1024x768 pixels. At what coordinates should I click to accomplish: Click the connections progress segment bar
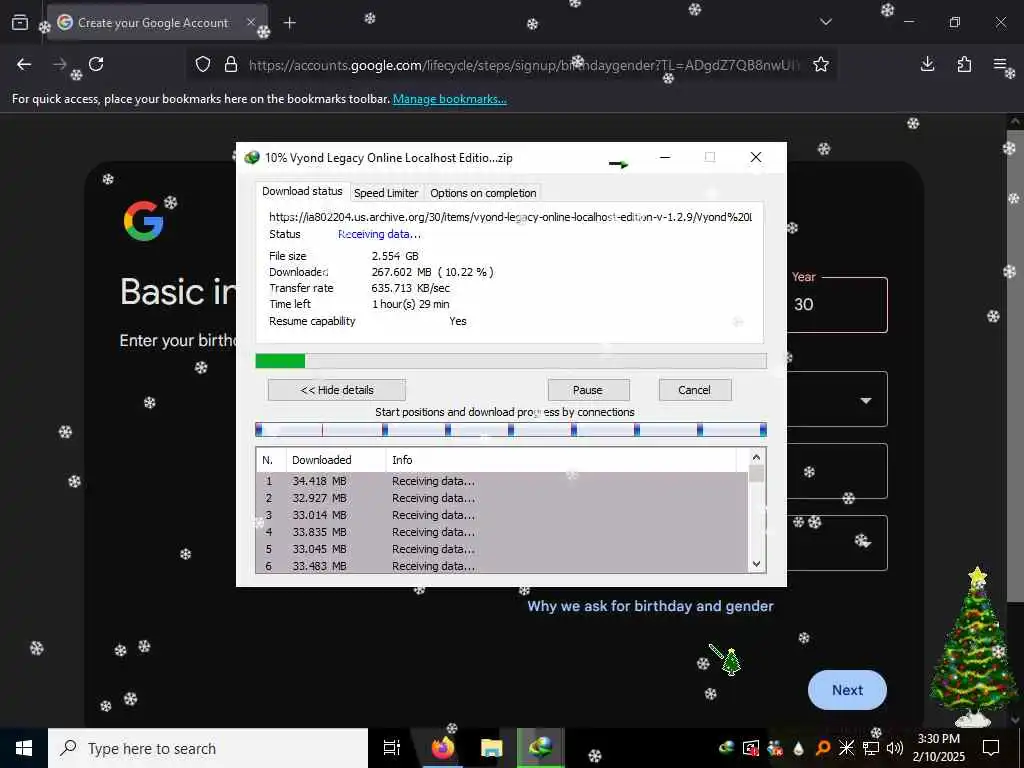pos(511,429)
